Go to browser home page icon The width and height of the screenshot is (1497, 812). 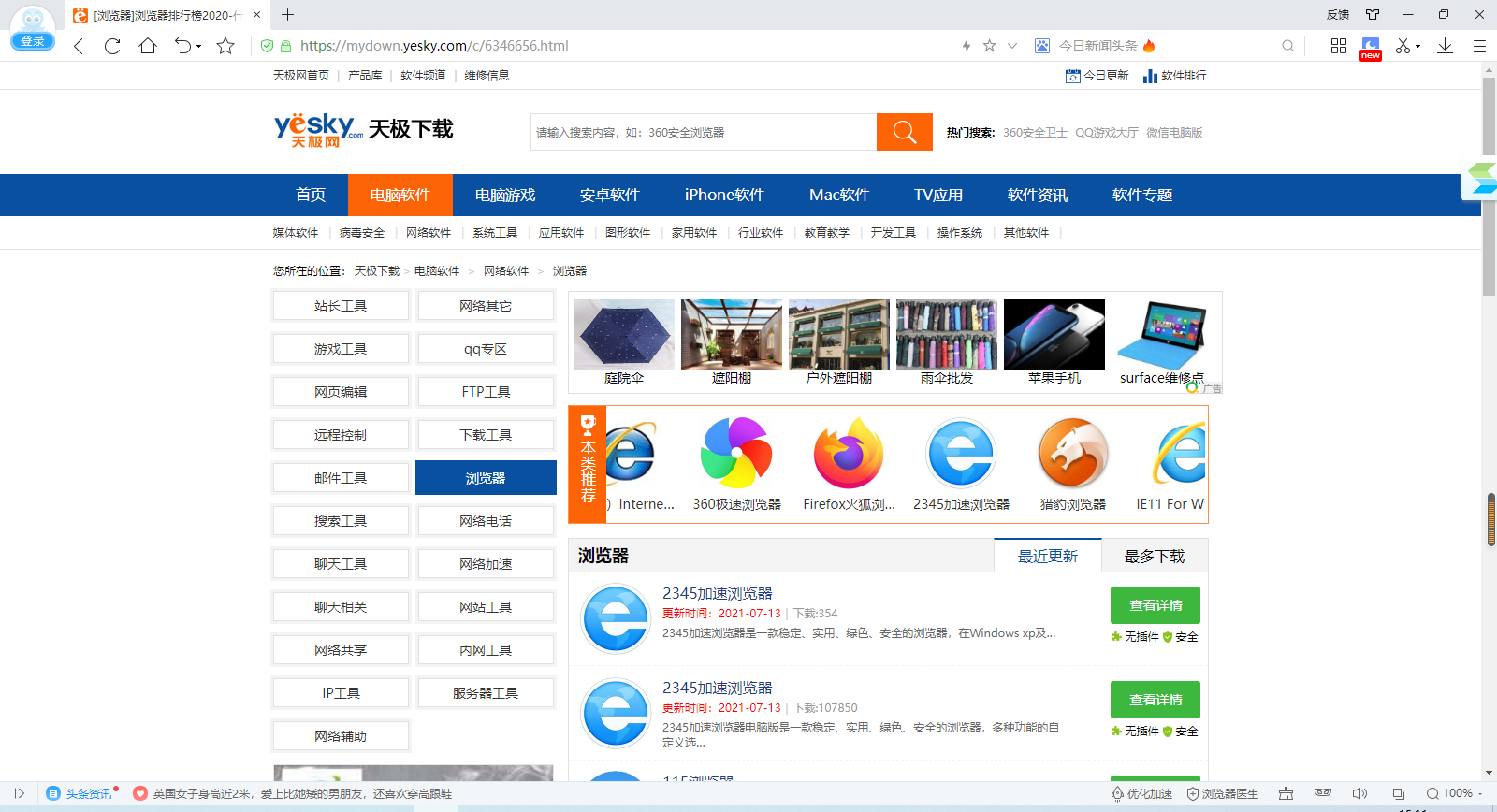(148, 46)
